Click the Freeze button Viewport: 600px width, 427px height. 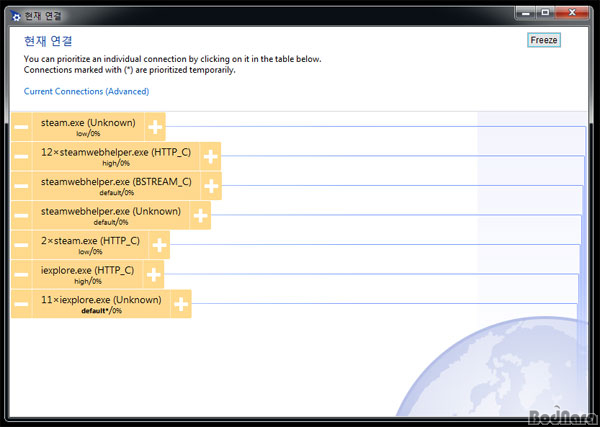(x=544, y=40)
